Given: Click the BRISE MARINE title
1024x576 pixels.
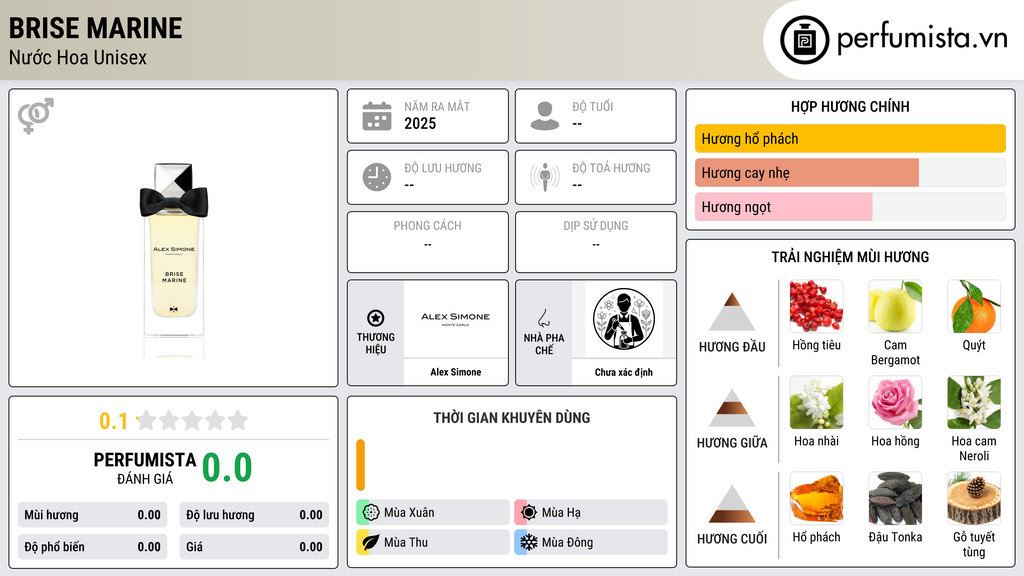Looking at the screenshot, I should click(x=95, y=28).
